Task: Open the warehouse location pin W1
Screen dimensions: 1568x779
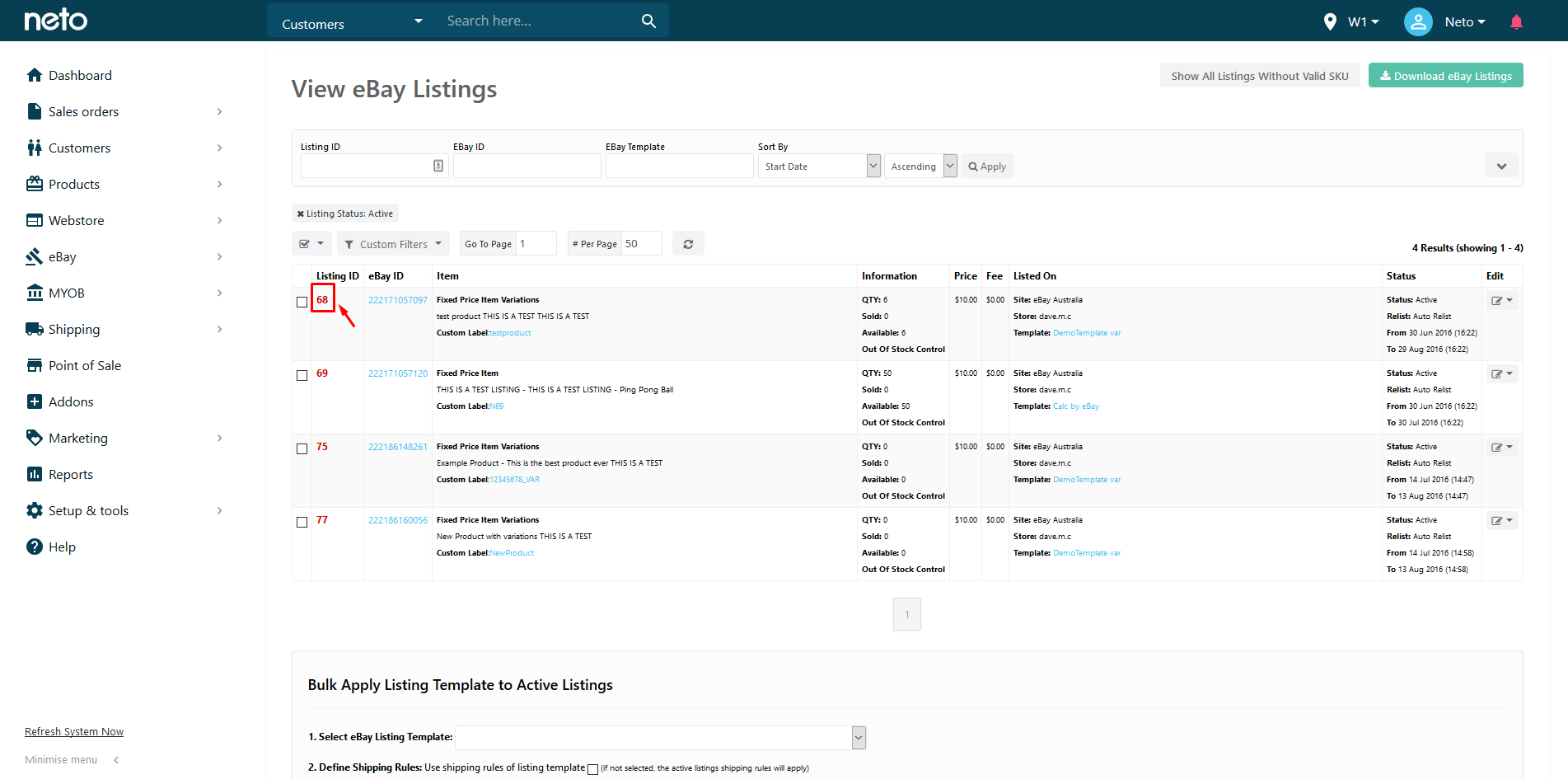Action: [1350, 22]
